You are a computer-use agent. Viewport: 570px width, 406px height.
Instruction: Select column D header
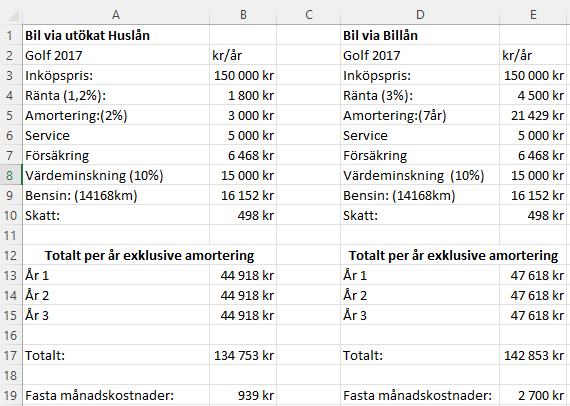pos(420,15)
